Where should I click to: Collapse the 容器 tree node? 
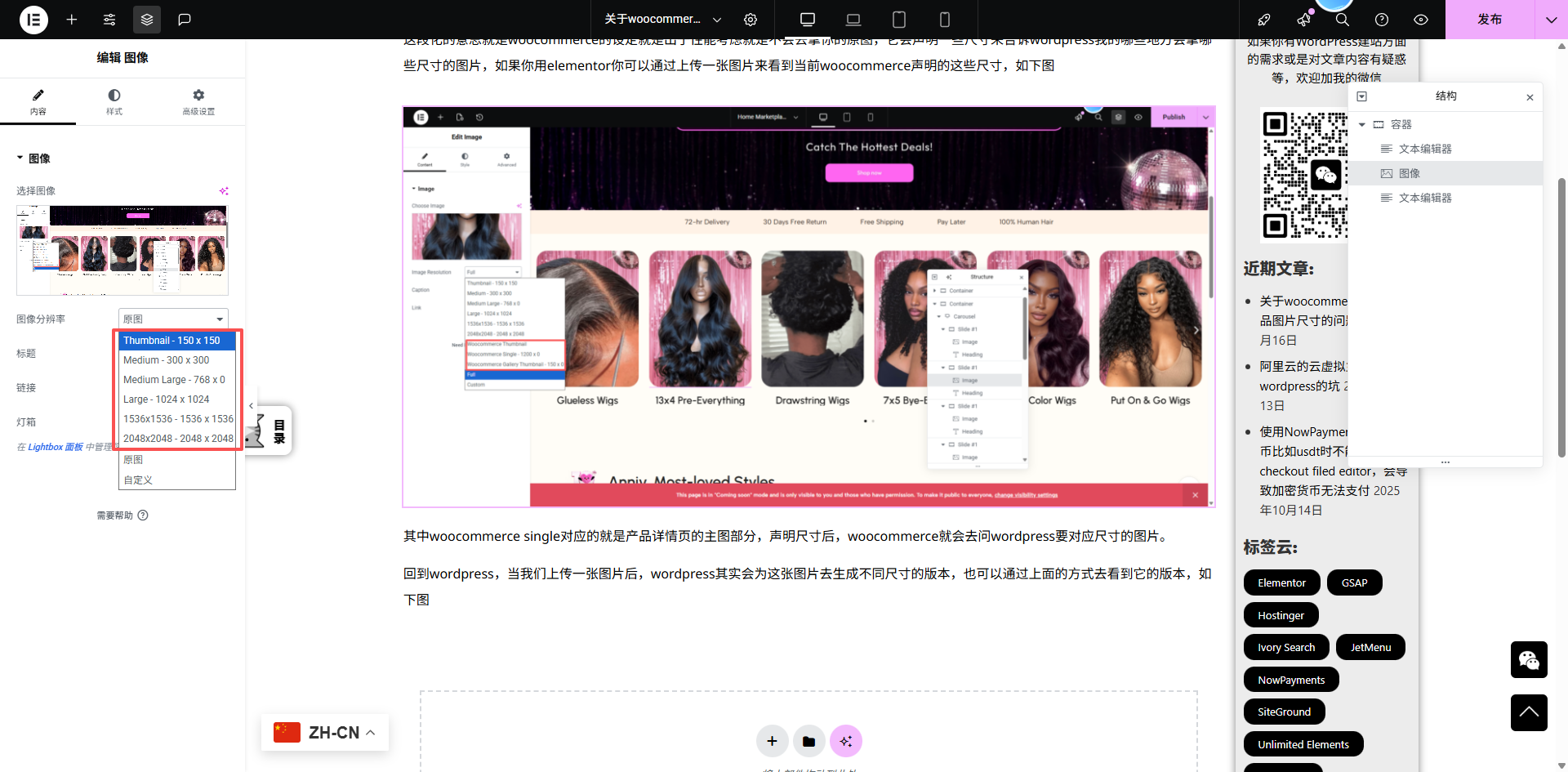coord(1362,125)
